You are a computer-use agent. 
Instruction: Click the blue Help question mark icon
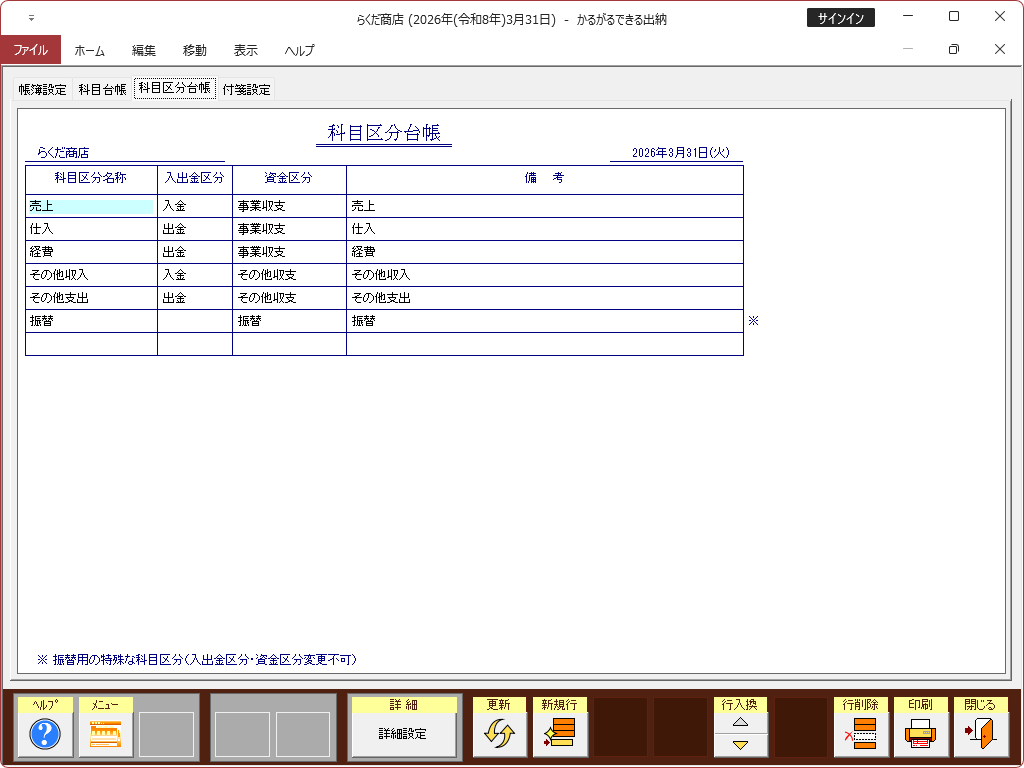pos(46,735)
